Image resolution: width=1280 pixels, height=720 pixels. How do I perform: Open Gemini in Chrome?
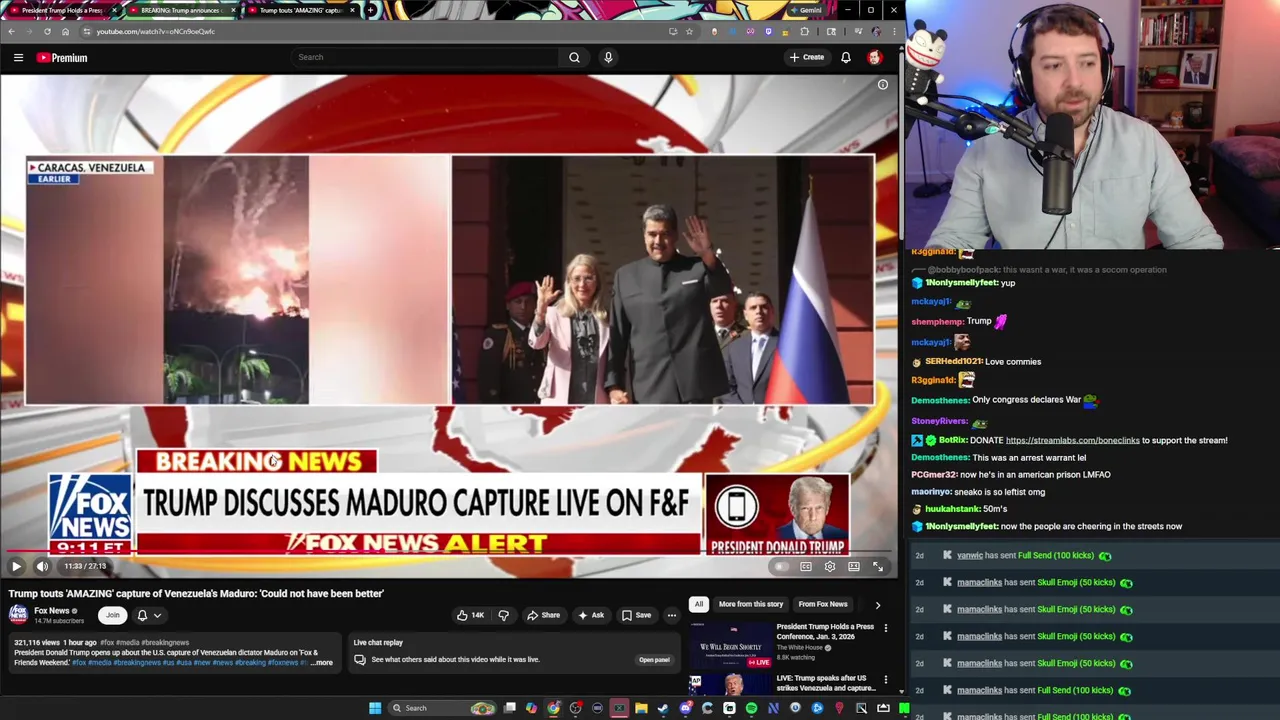coord(806,10)
